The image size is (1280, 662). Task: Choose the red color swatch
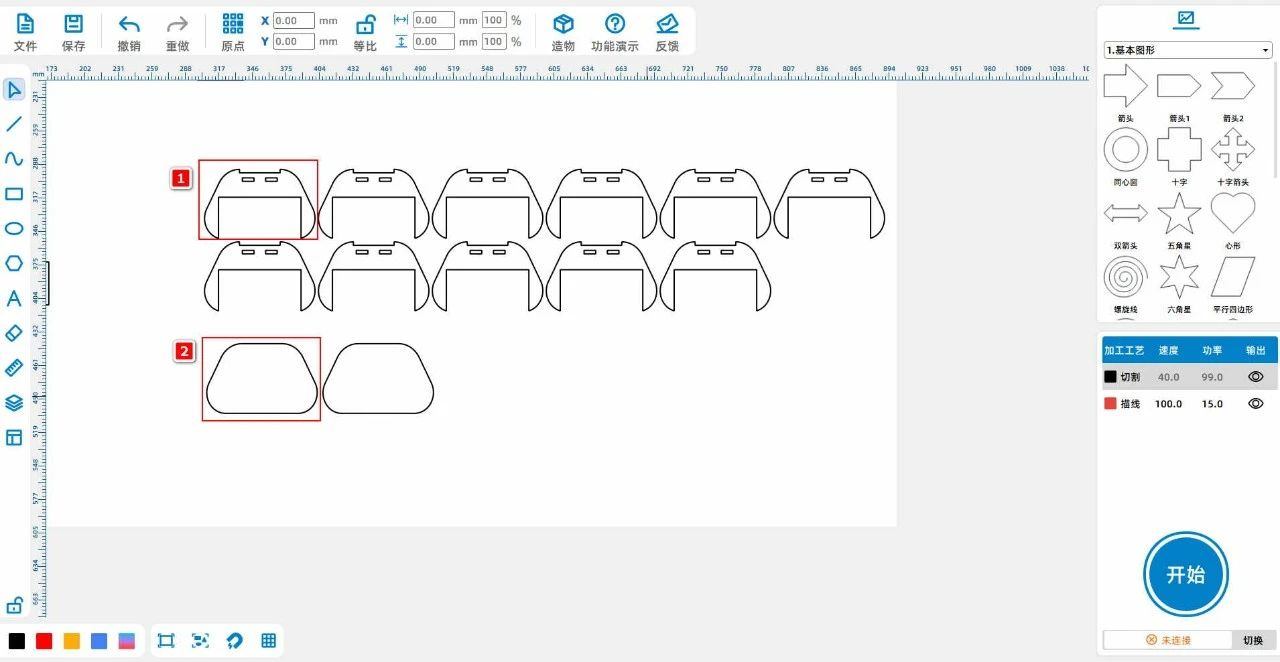tap(44, 641)
